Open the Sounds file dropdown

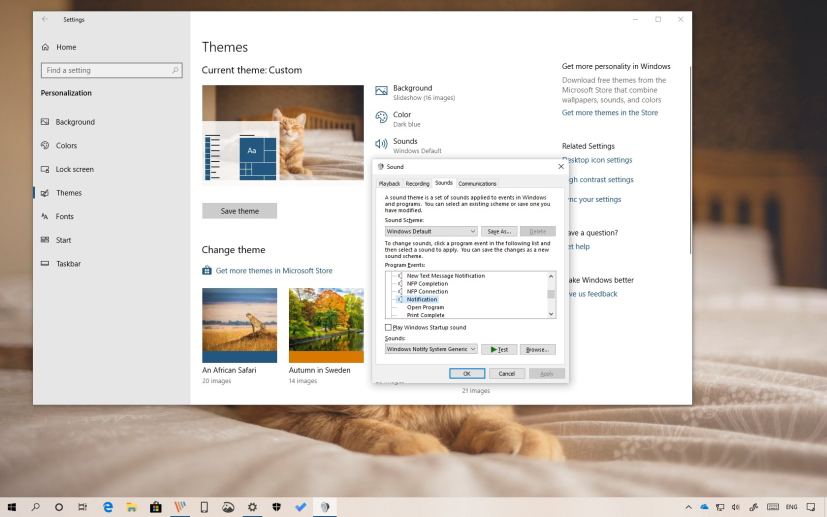(431, 349)
